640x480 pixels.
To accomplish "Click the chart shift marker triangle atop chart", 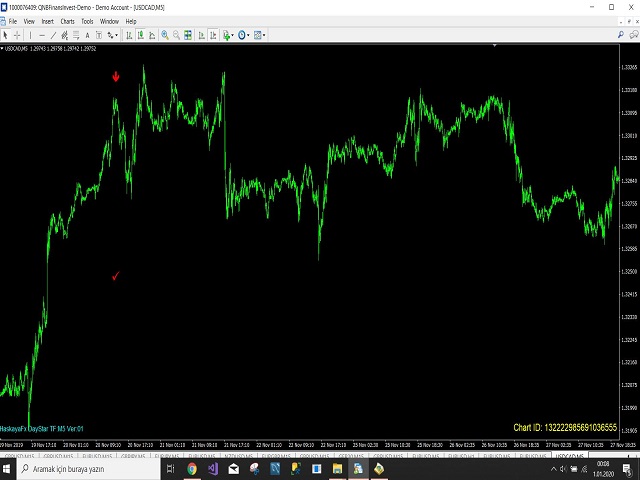I will point(495,46).
